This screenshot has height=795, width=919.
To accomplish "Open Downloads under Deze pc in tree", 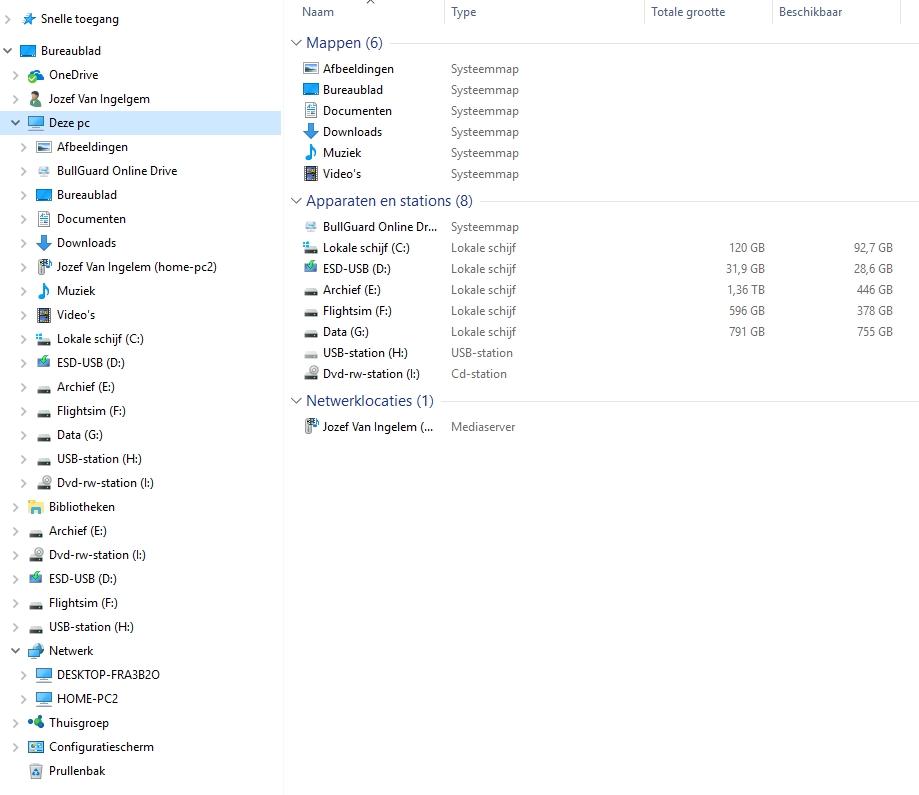I will (86, 243).
